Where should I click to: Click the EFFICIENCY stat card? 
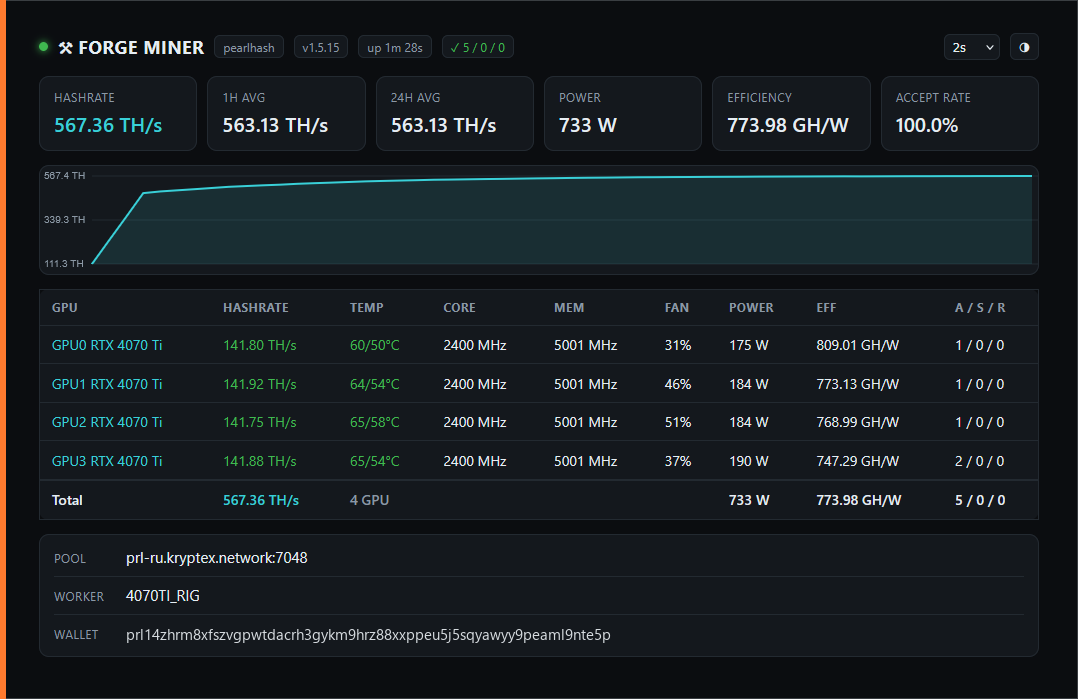click(x=791, y=113)
